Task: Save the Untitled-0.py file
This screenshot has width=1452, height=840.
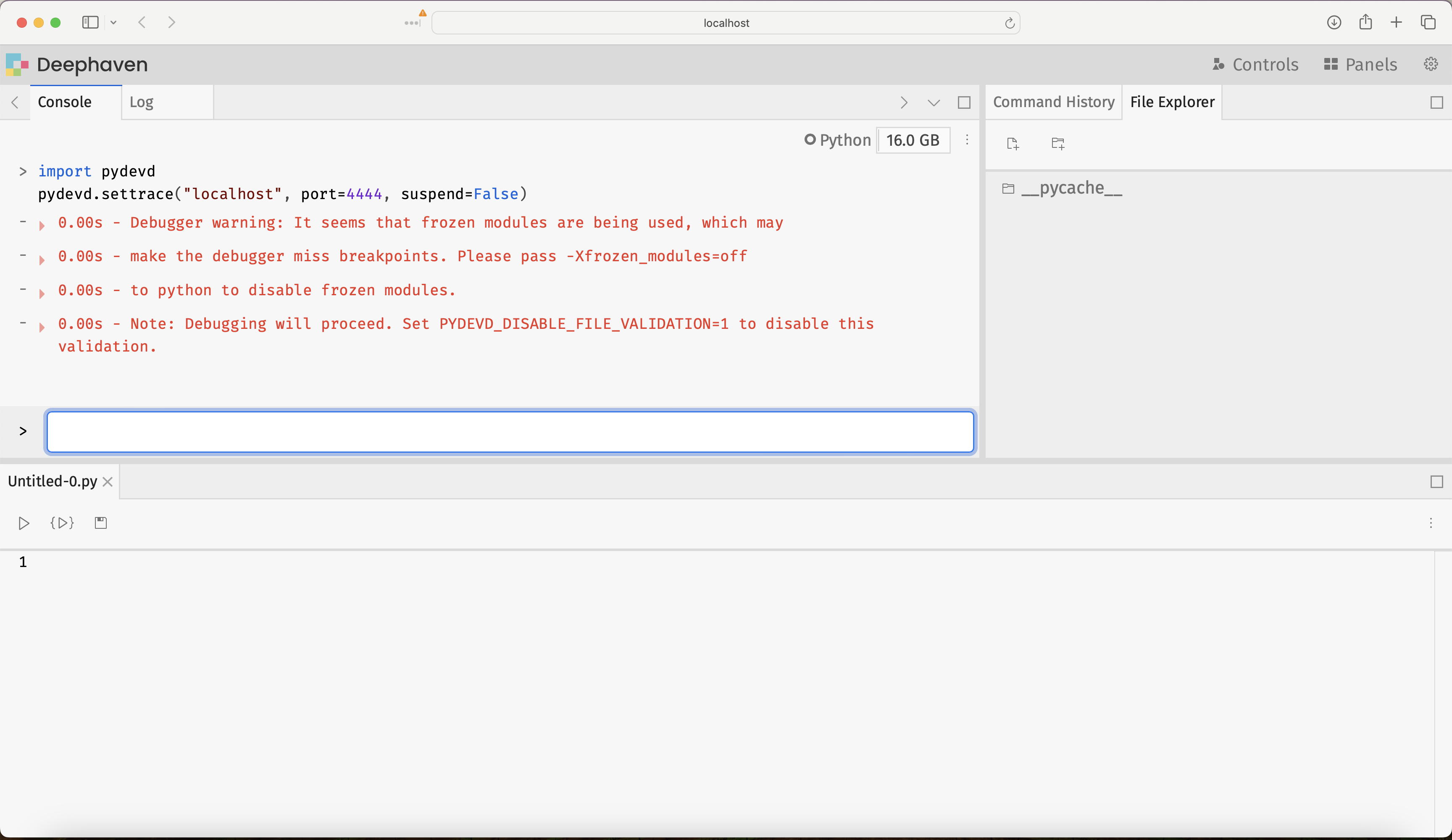Action: point(101,523)
